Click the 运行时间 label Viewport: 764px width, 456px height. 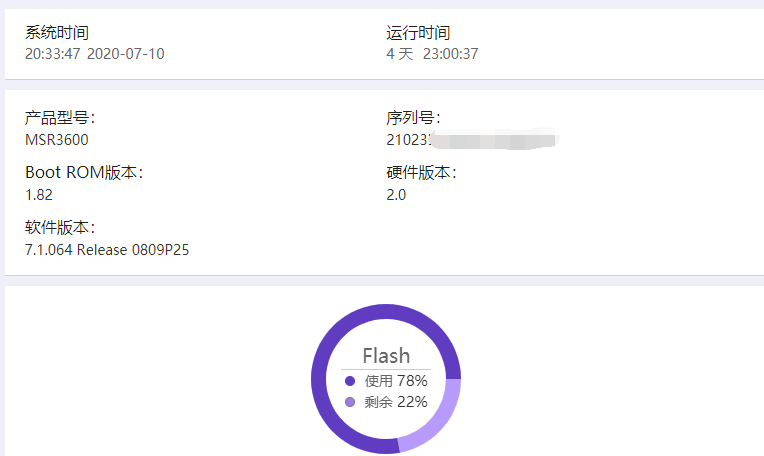click(x=418, y=33)
